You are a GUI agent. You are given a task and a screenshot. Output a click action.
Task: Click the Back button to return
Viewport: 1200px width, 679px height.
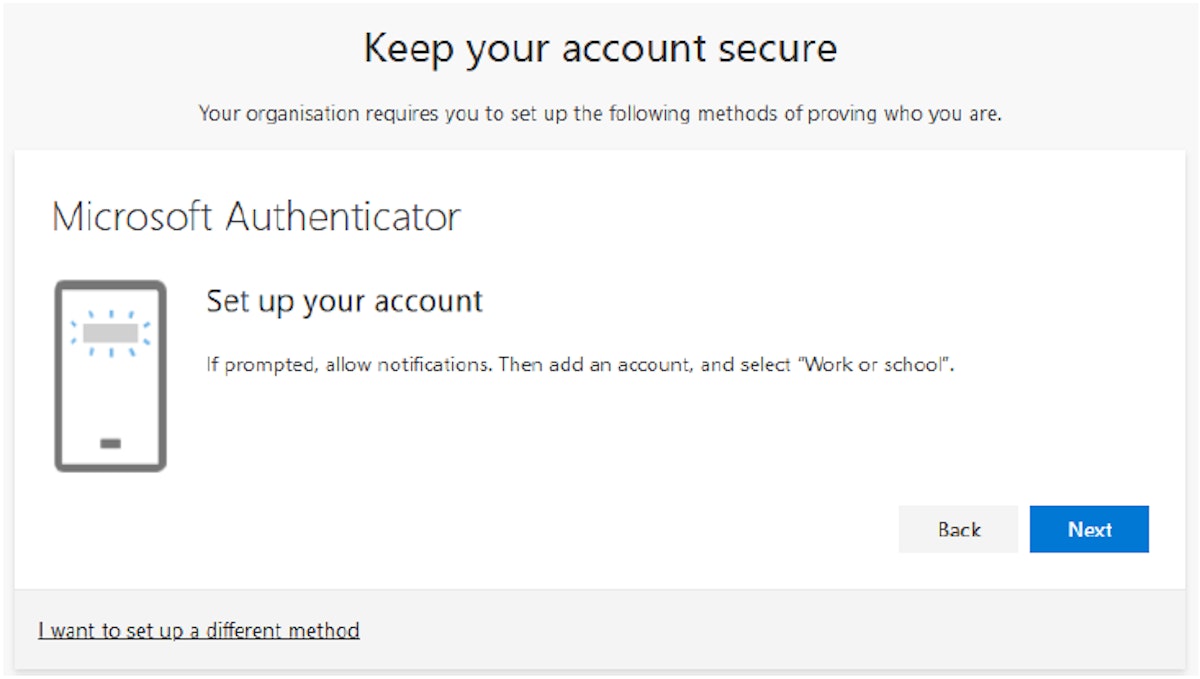(x=958, y=529)
